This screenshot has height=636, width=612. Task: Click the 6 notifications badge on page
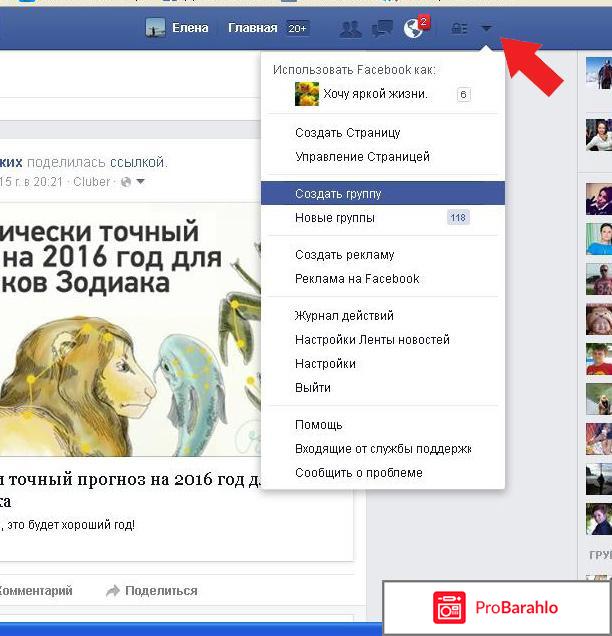tap(463, 95)
